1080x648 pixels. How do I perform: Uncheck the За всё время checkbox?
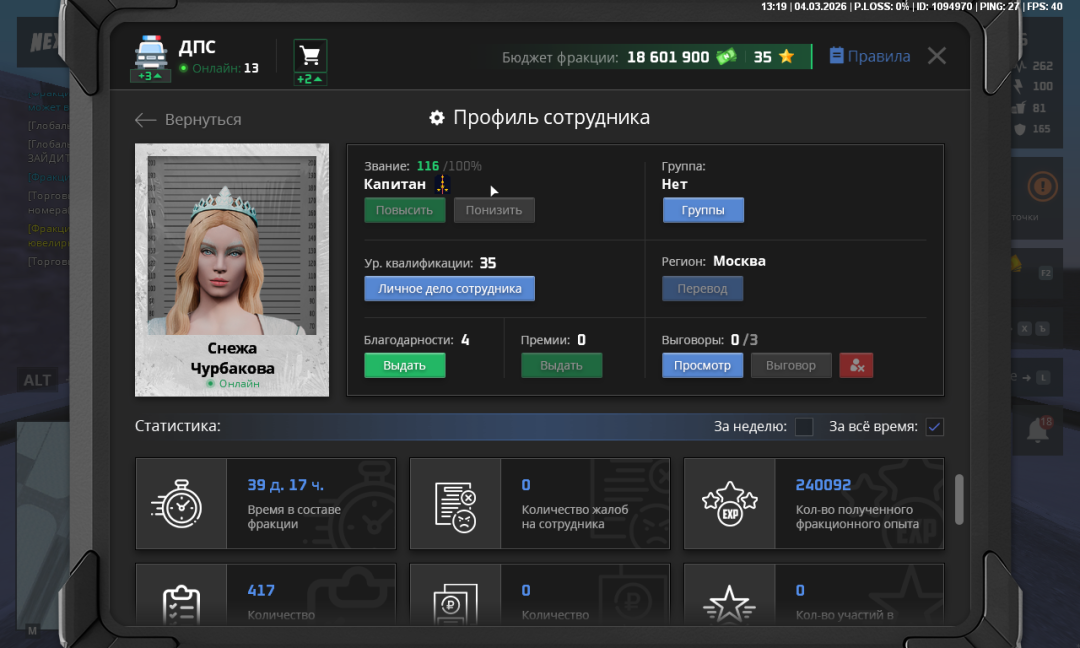click(935, 427)
